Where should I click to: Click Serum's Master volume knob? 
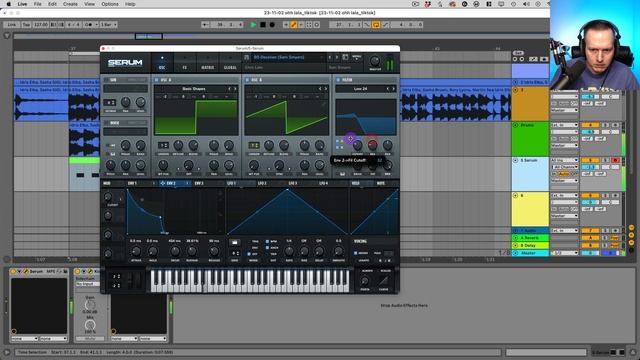click(x=374, y=61)
